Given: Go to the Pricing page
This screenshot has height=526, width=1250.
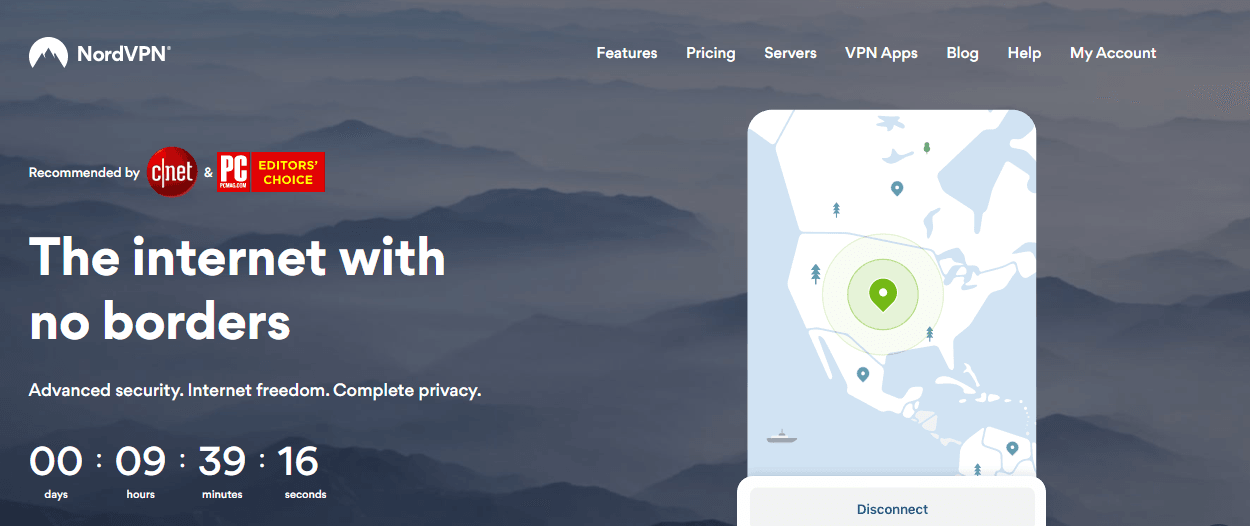Looking at the screenshot, I should point(711,53).
